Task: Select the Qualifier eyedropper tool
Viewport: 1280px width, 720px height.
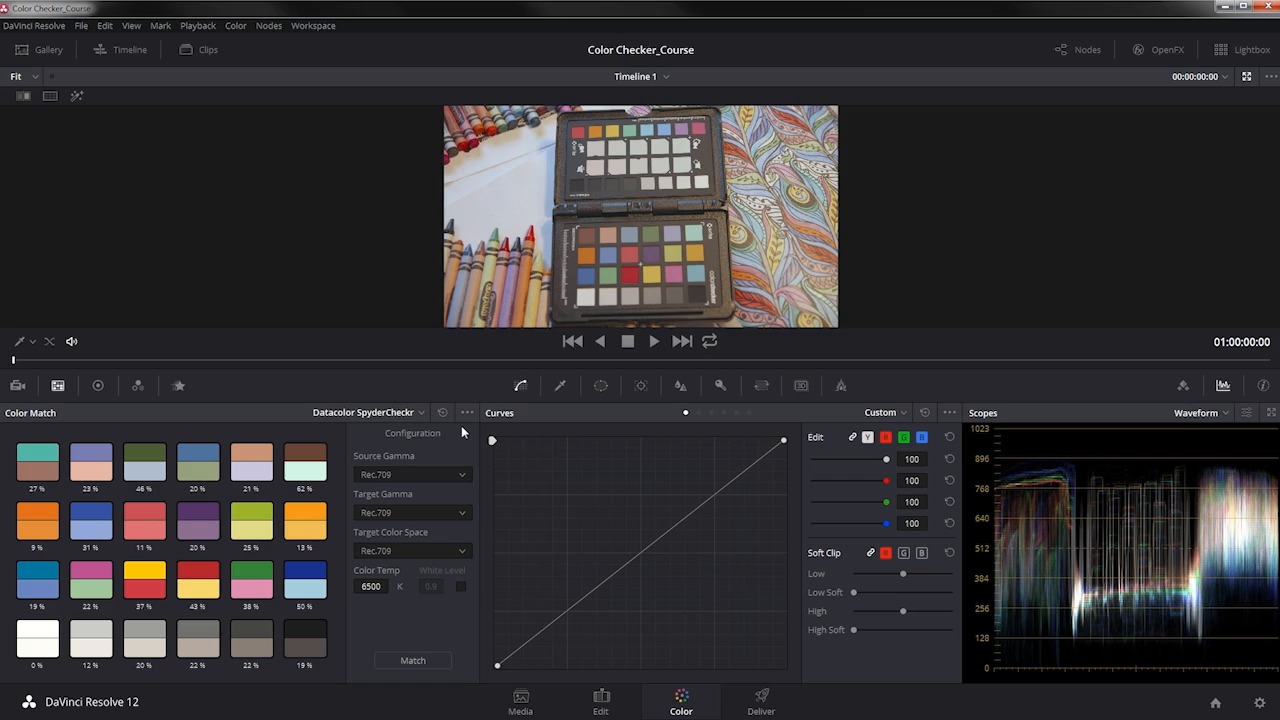Action: (560, 386)
